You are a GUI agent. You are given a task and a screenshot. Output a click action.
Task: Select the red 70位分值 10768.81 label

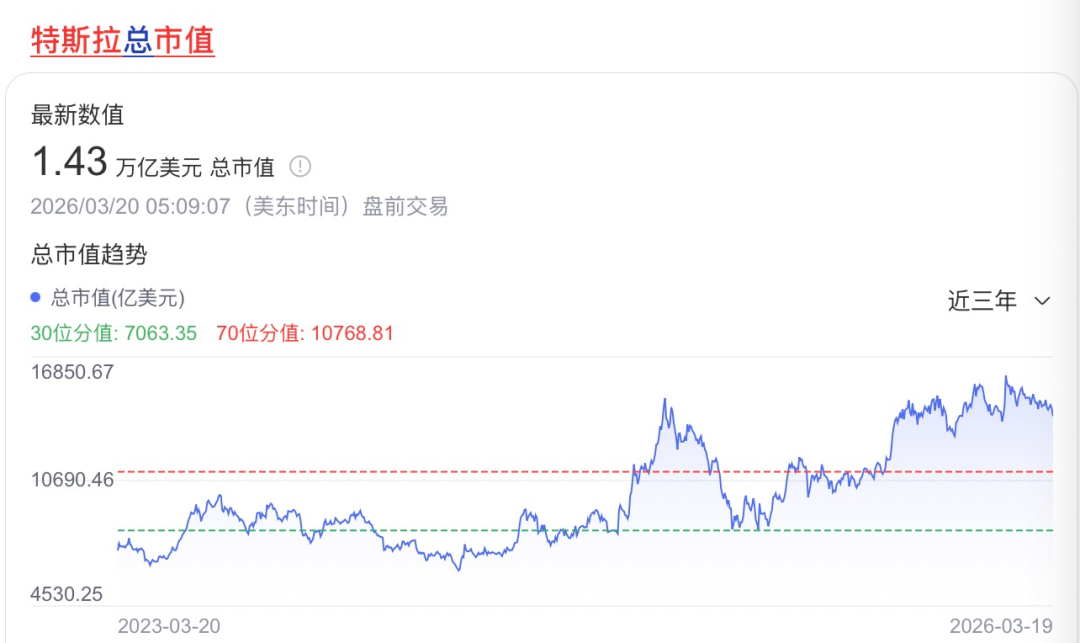305,333
